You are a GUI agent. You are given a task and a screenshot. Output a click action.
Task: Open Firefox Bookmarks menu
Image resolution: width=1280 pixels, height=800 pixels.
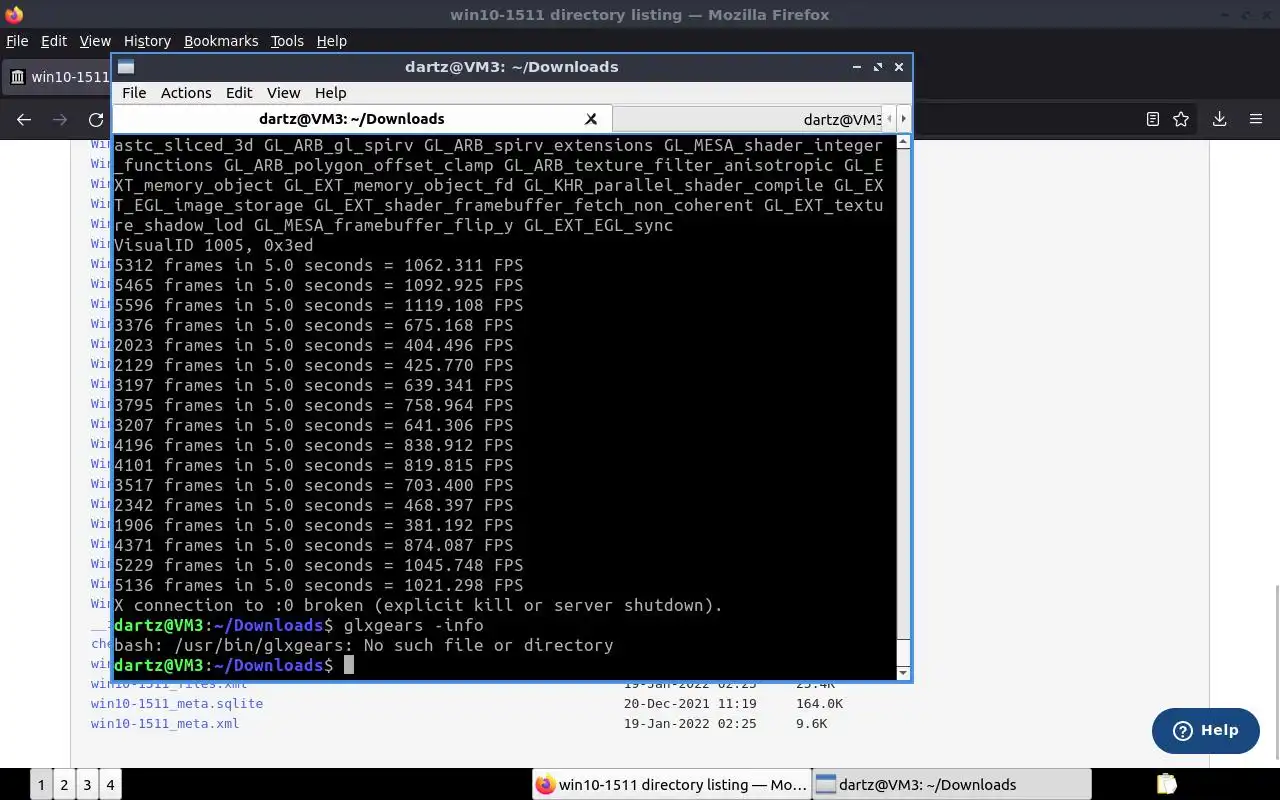[x=221, y=41]
